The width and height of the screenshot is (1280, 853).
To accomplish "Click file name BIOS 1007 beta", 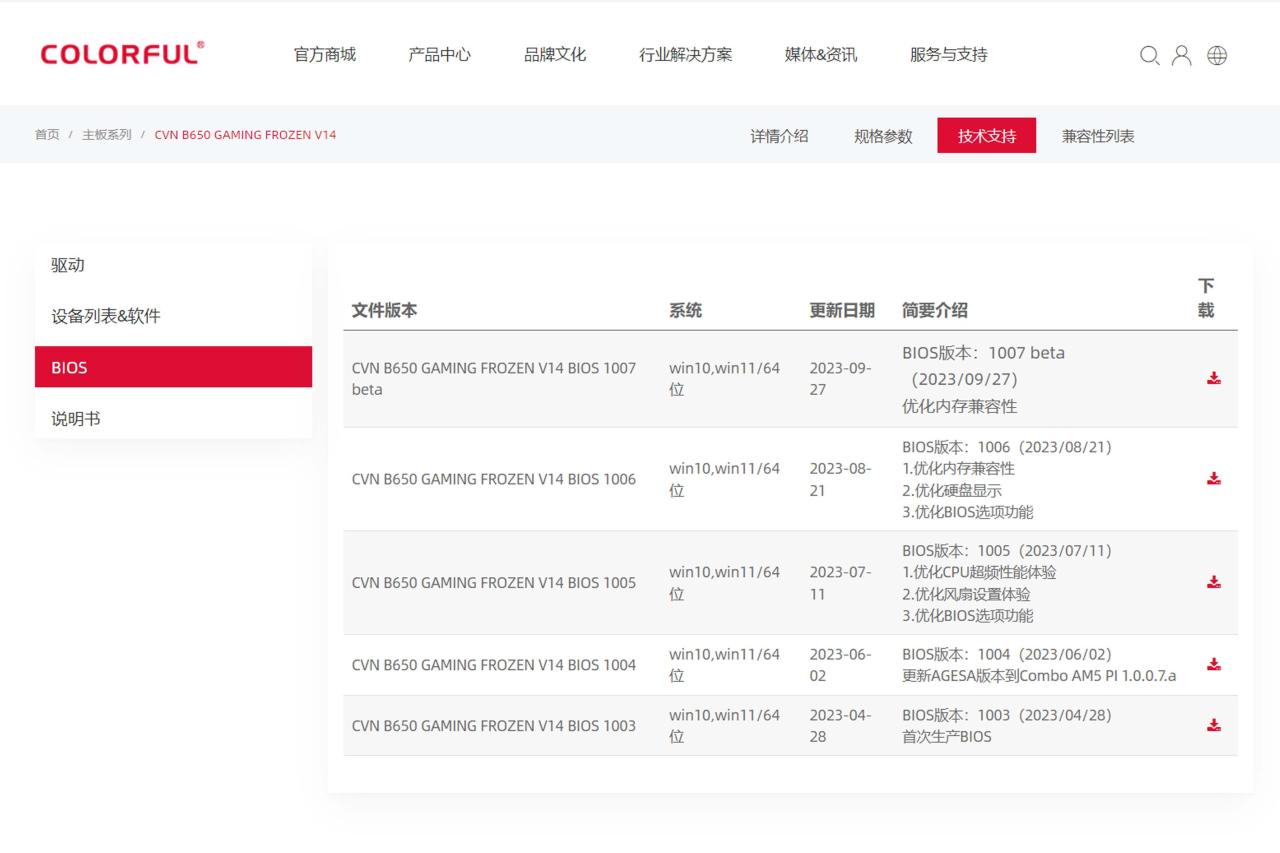I will pos(494,378).
